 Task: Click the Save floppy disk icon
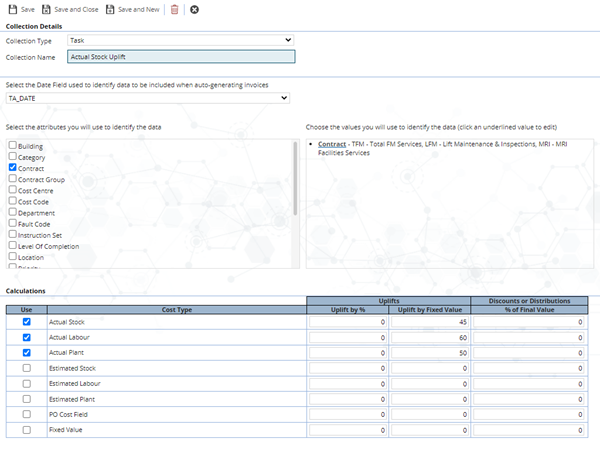(x=12, y=9)
